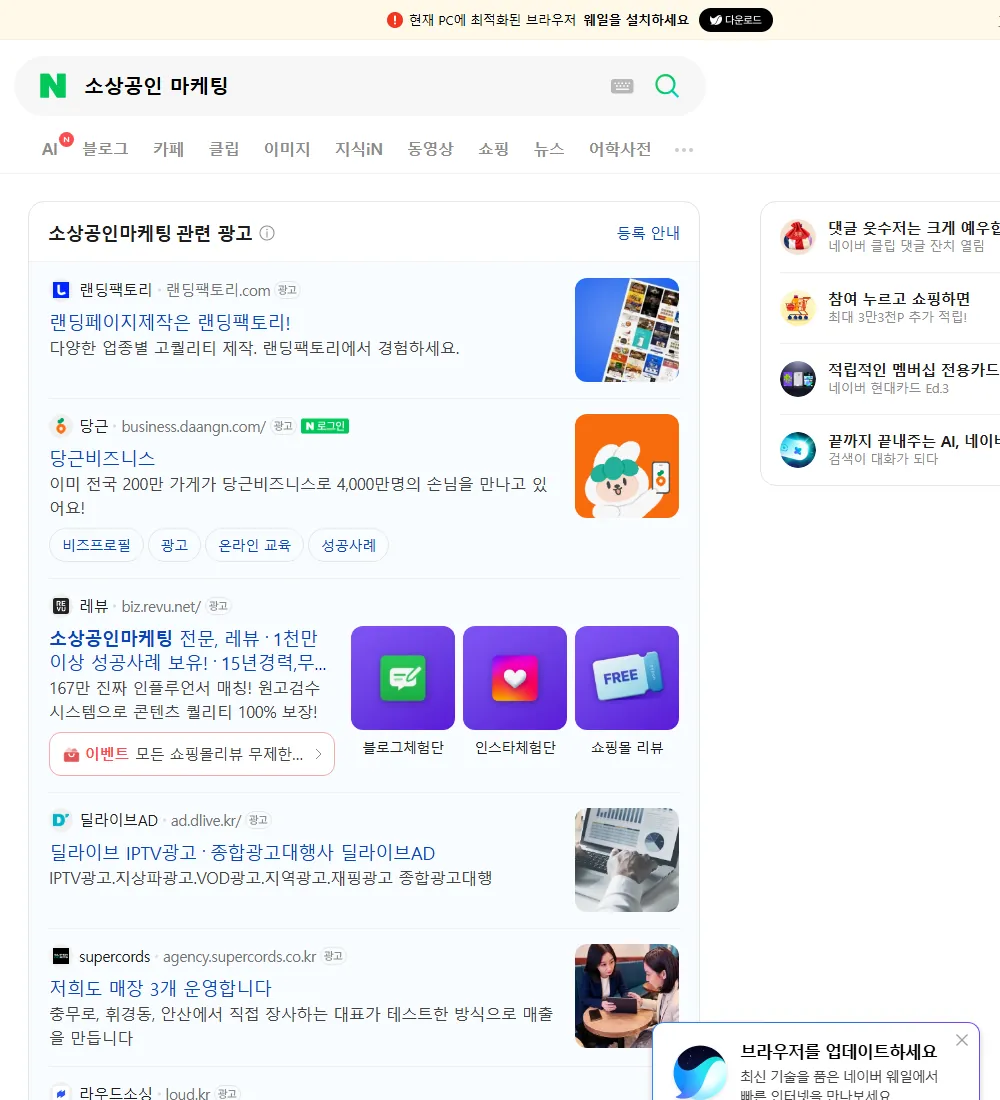Open the 등록 안내 link

tap(648, 233)
